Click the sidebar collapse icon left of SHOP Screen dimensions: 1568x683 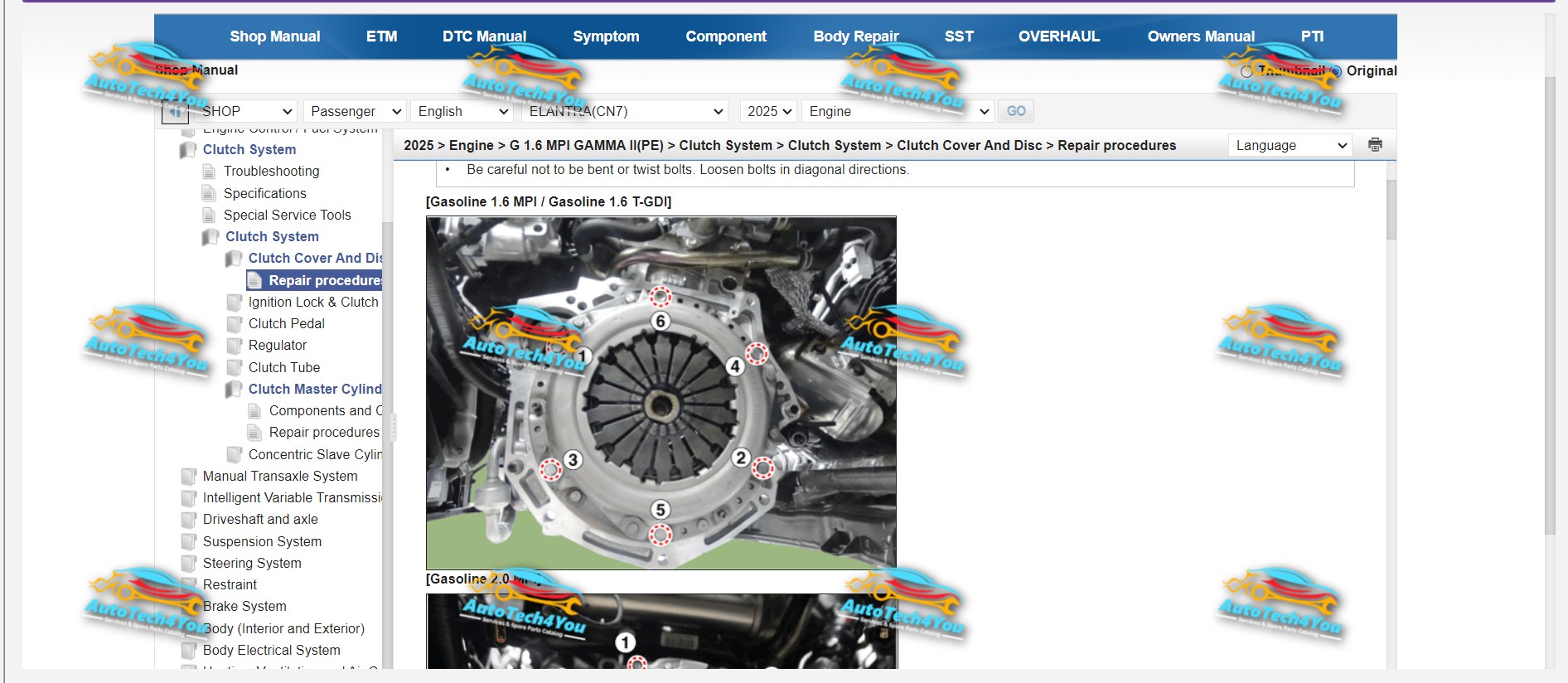[175, 111]
